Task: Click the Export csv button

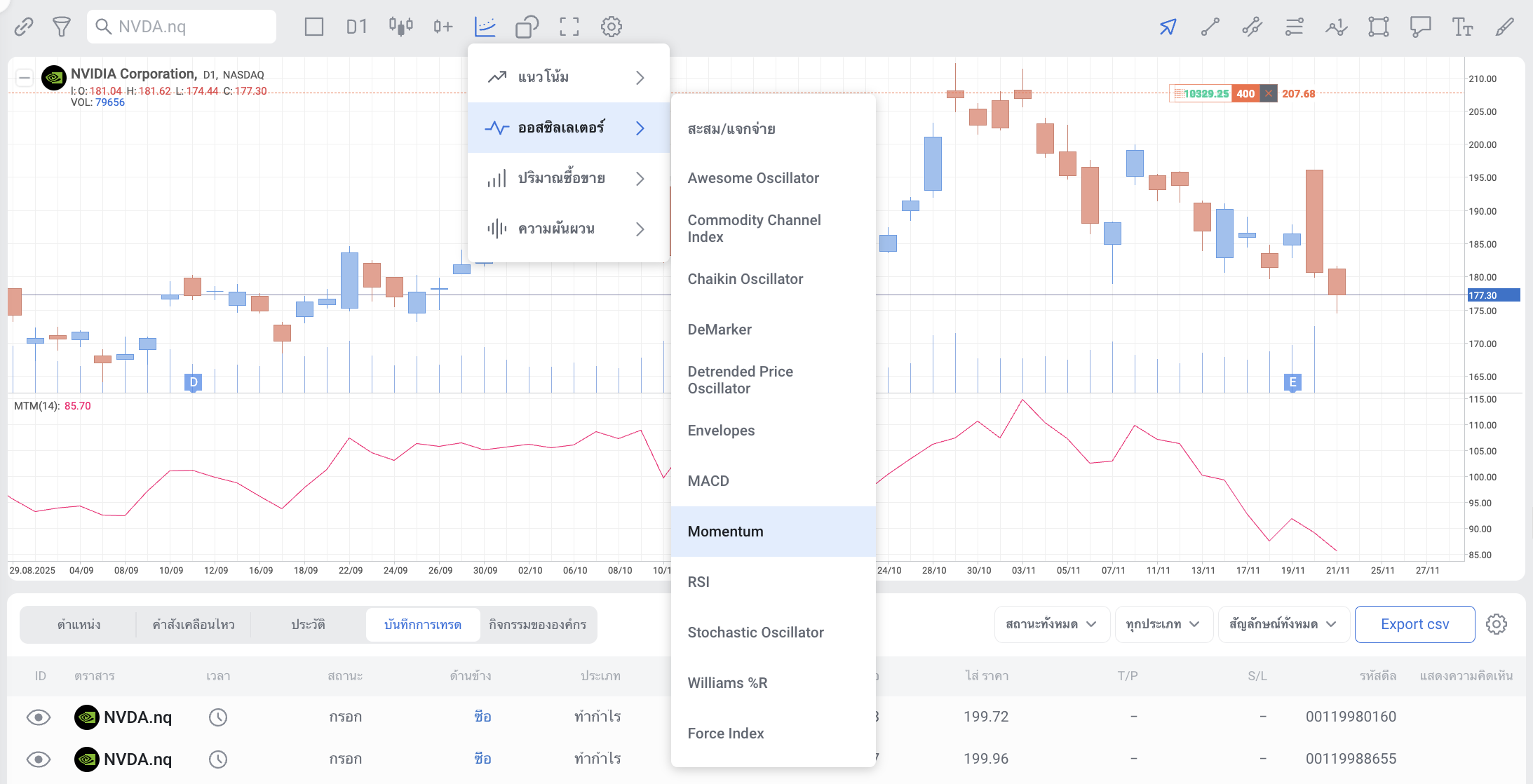Action: tap(1414, 624)
